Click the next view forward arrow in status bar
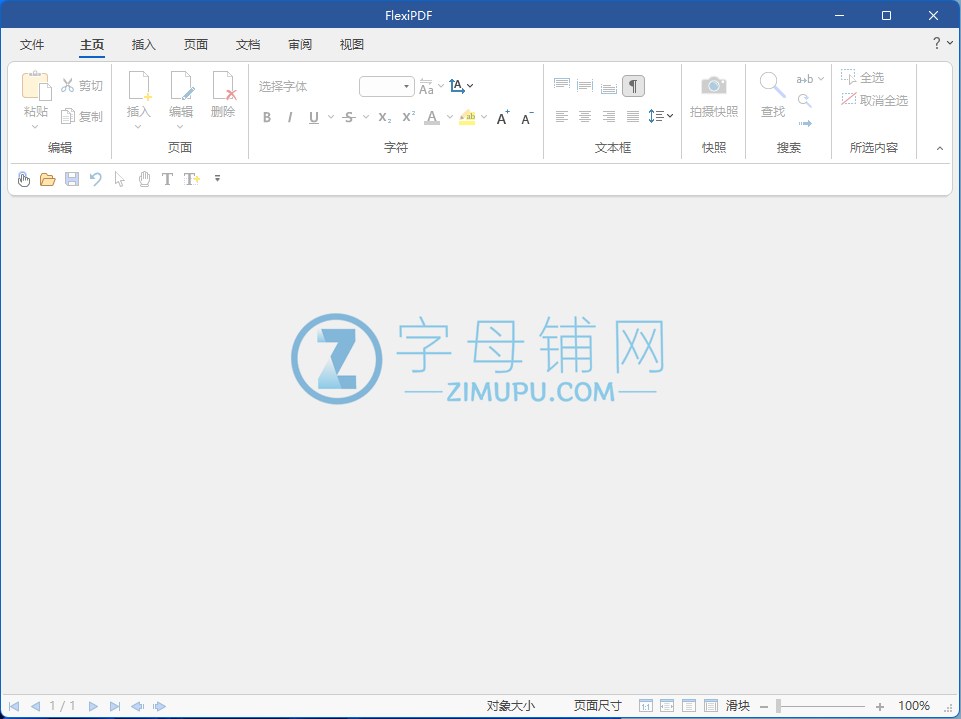 click(x=159, y=706)
